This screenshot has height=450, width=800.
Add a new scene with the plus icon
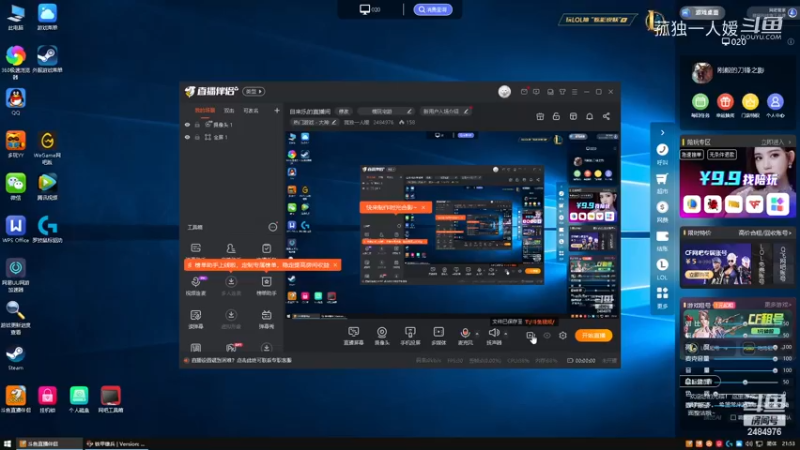coord(277,110)
